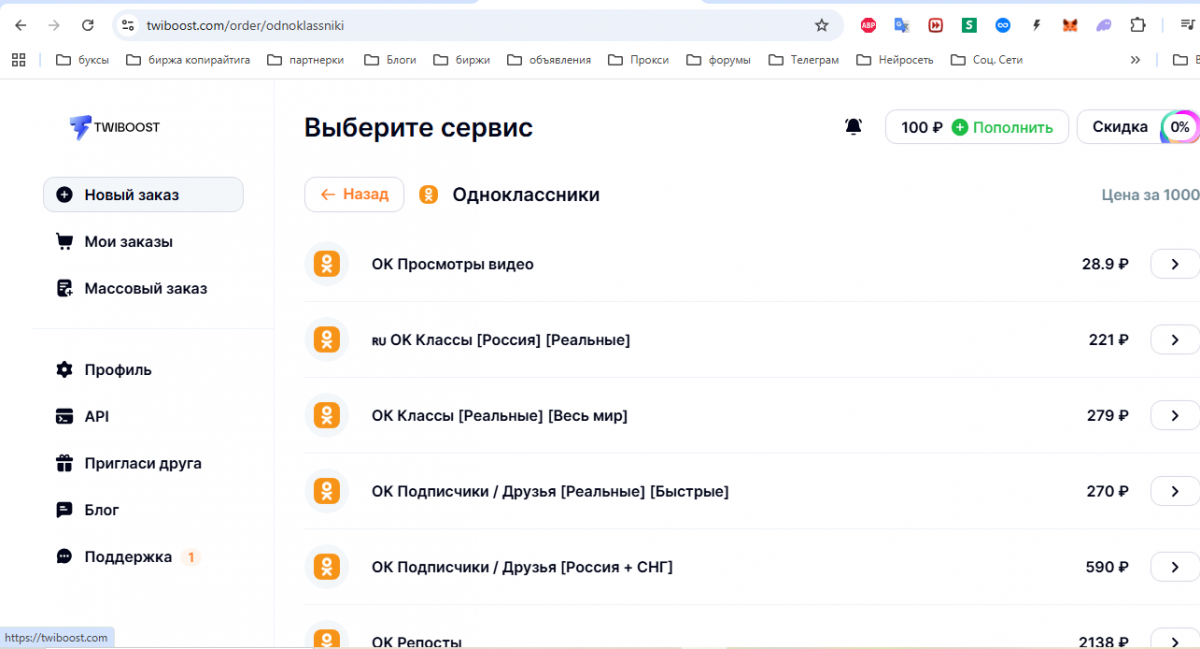
Task: Bookmark this page with star icon
Action: (821, 25)
